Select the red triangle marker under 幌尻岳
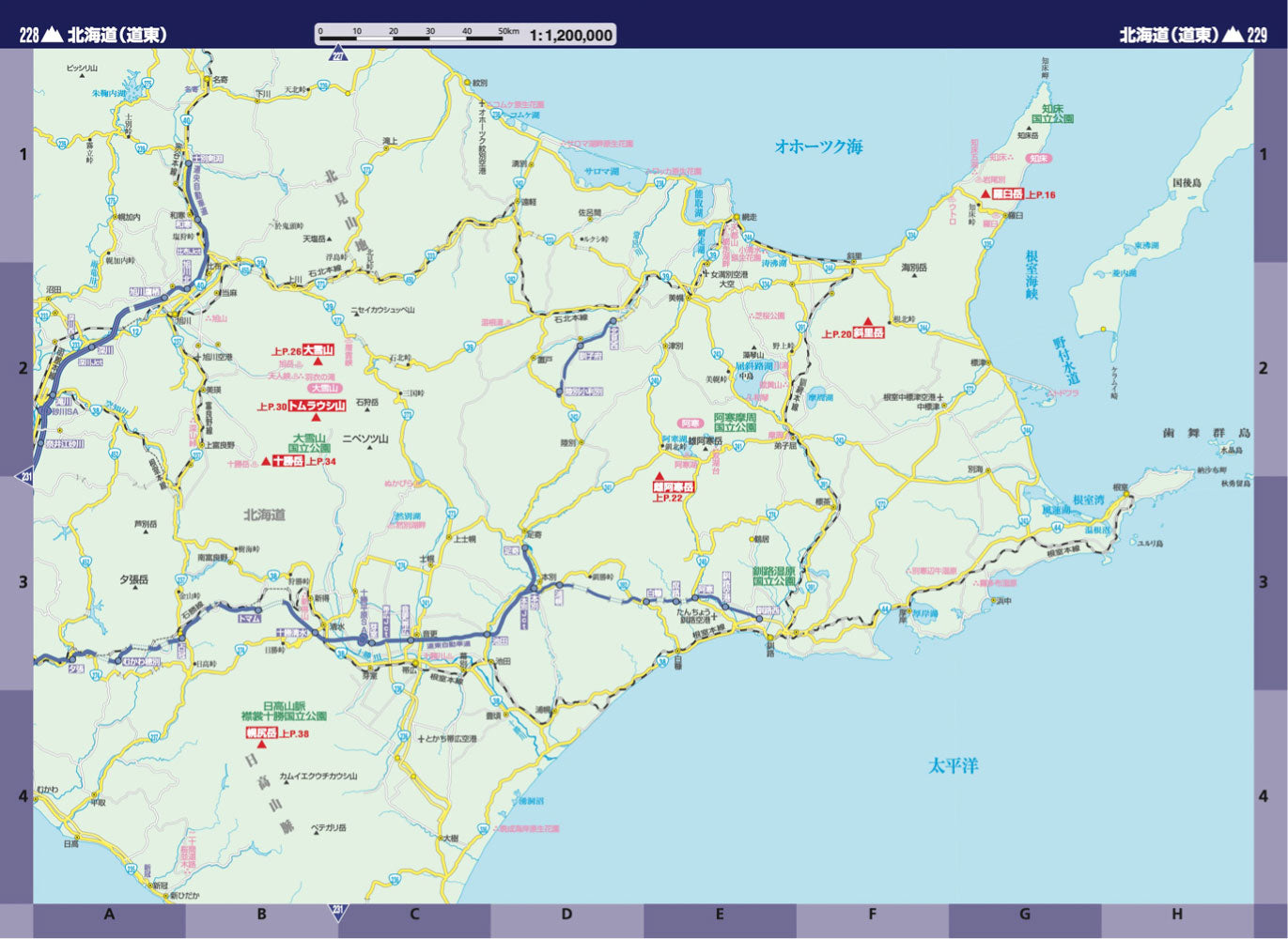The width and height of the screenshot is (1288, 939). point(261,745)
